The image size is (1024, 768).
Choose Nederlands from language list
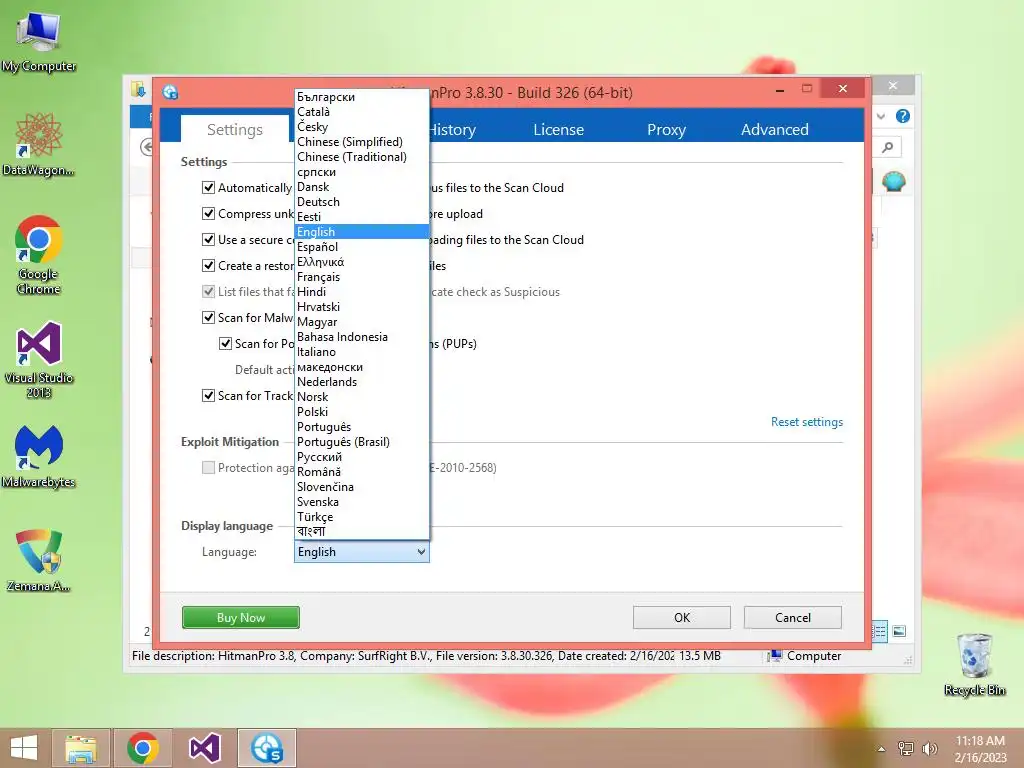[362, 382]
